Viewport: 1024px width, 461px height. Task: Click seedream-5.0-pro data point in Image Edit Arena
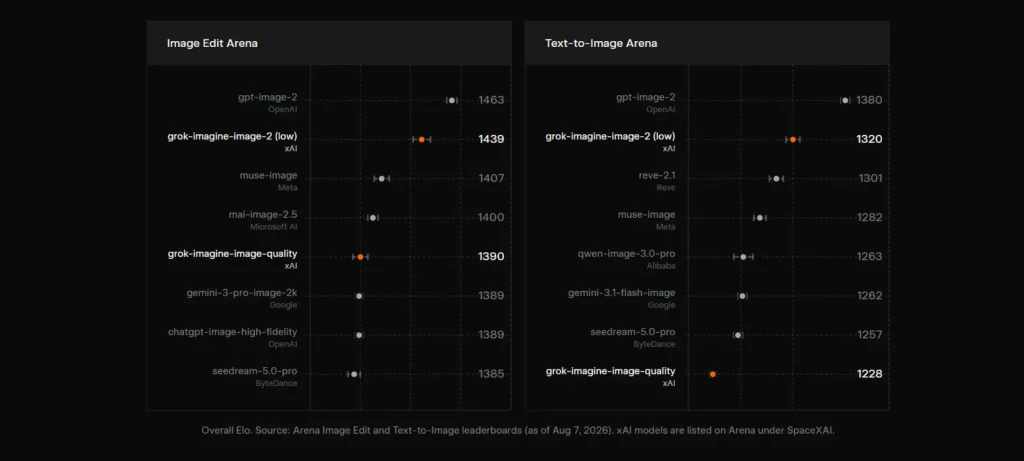pos(354,374)
